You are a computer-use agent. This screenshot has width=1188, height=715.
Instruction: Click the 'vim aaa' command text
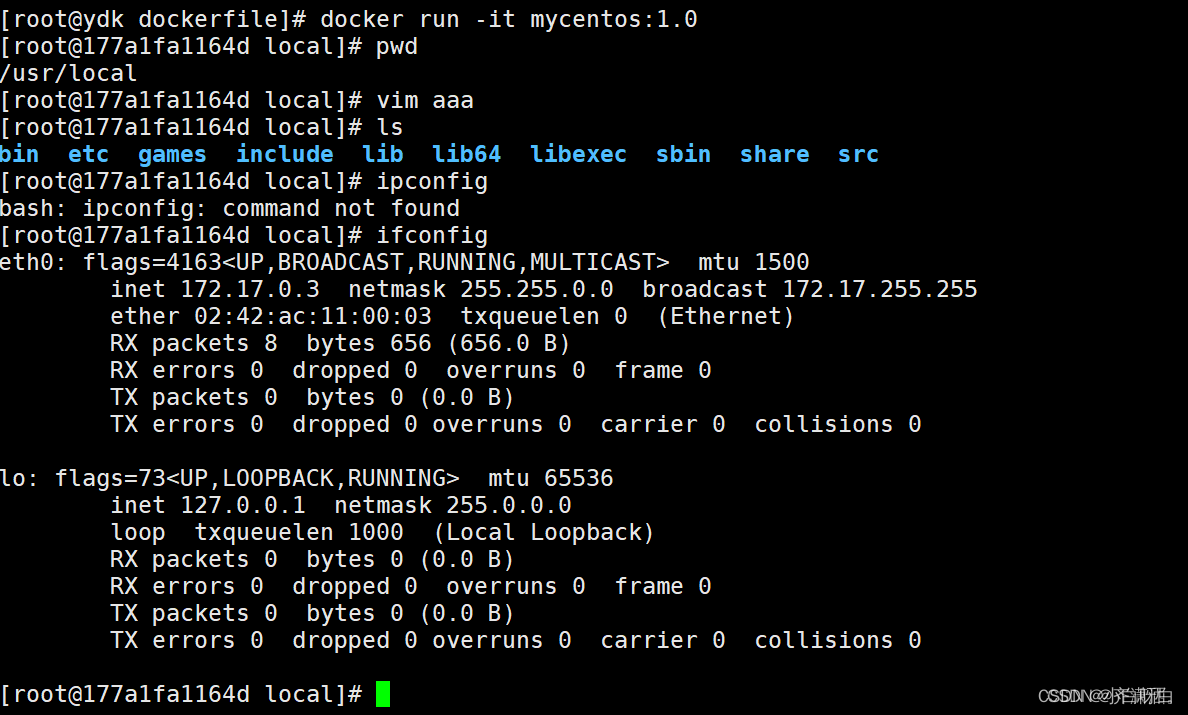point(425,100)
